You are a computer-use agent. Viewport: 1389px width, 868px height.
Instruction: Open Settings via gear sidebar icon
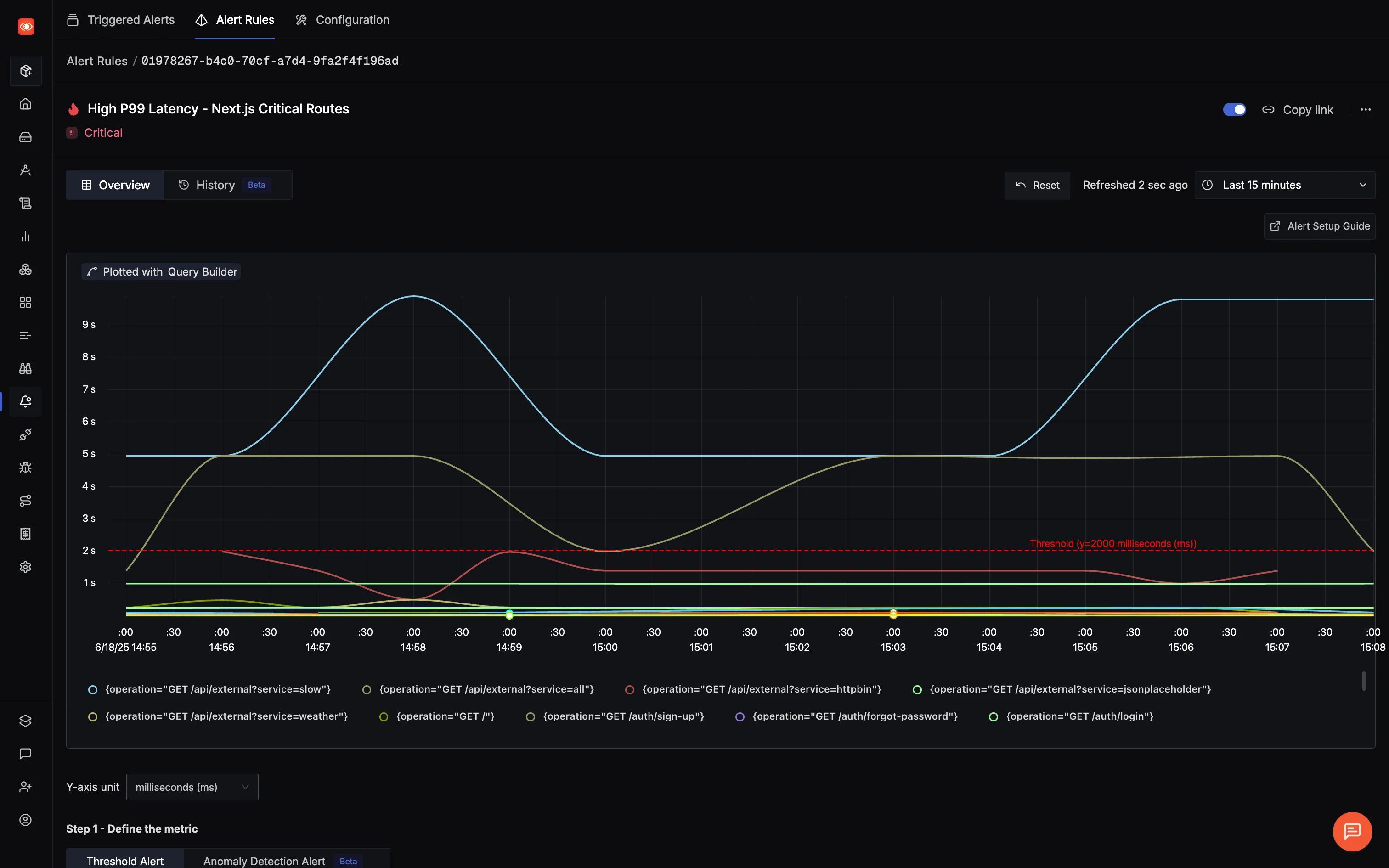click(x=25, y=567)
